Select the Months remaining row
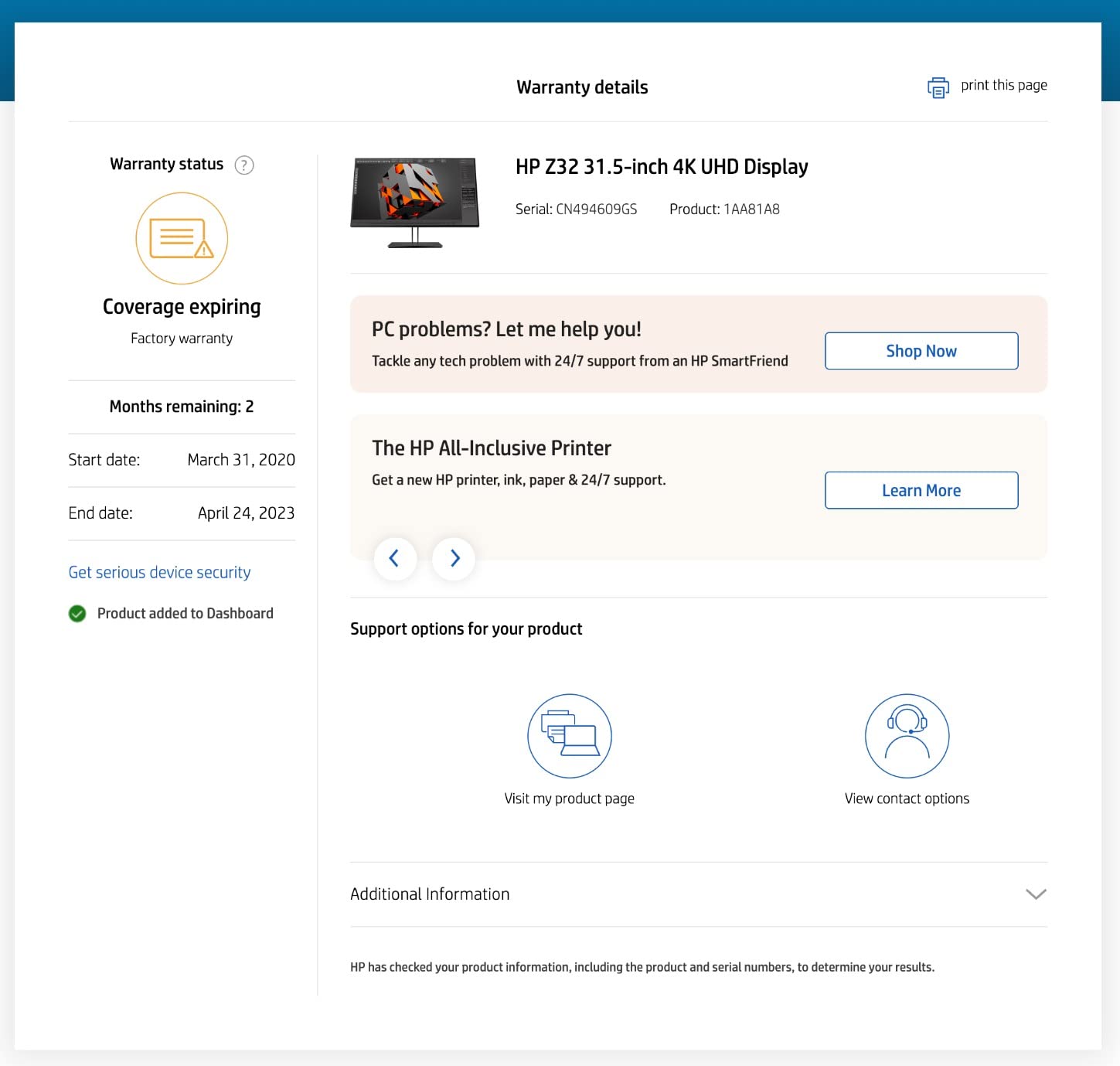This screenshot has width=1120, height=1066. click(180, 406)
